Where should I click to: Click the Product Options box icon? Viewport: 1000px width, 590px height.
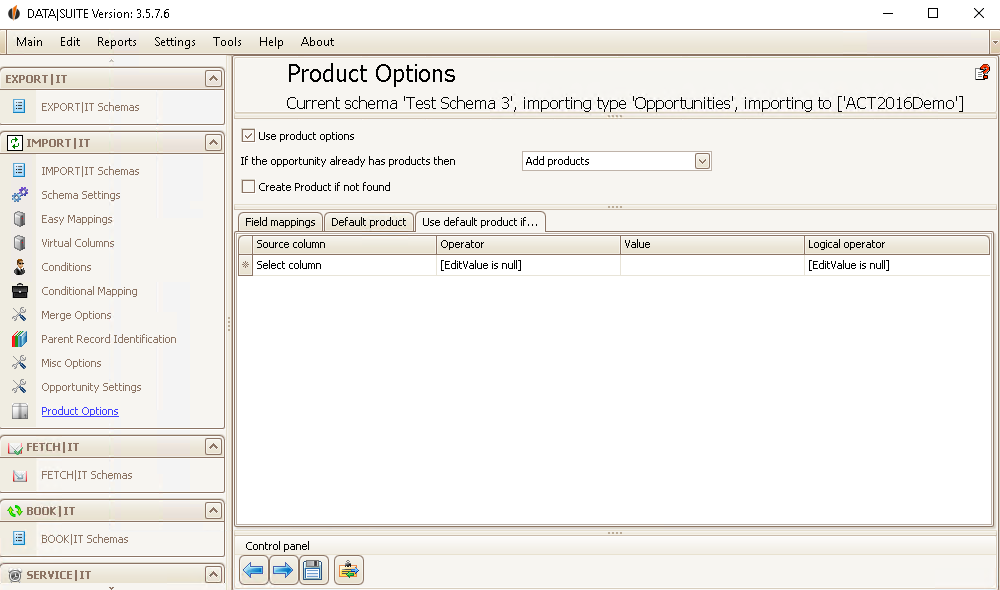20,411
